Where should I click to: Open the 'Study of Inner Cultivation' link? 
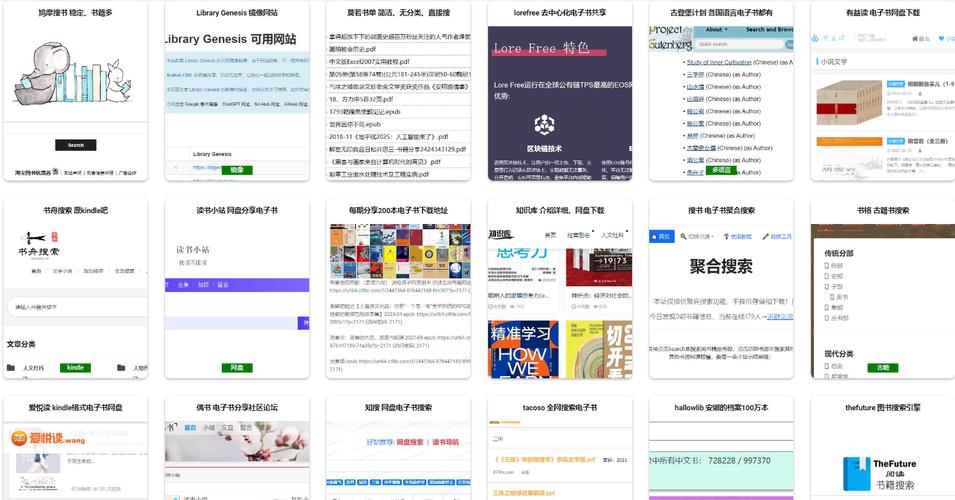719,62
